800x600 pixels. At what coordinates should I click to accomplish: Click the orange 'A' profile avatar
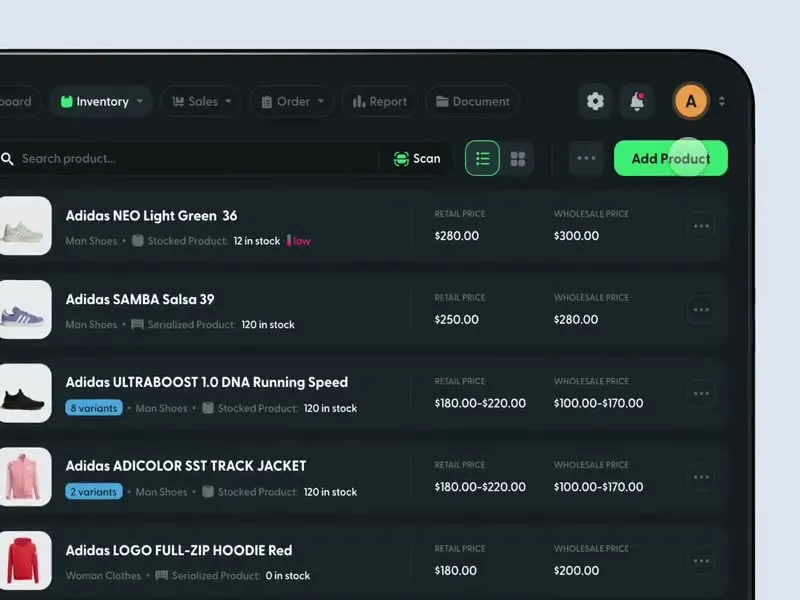(691, 101)
